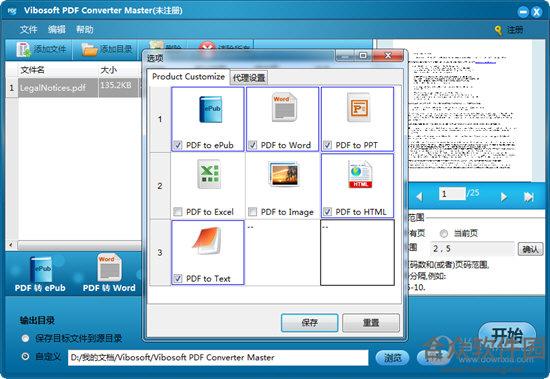The image size is (550, 379).
Task: Click the 添加目录 add folder icon
Action: (89, 49)
